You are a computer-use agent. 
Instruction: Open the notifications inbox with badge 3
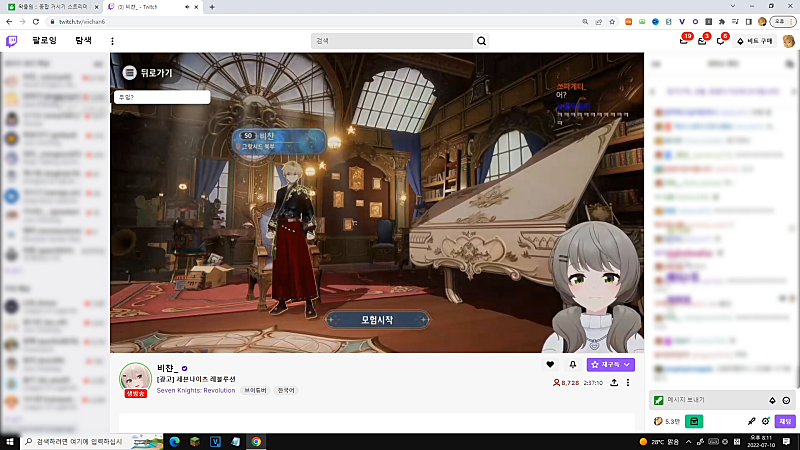point(702,41)
